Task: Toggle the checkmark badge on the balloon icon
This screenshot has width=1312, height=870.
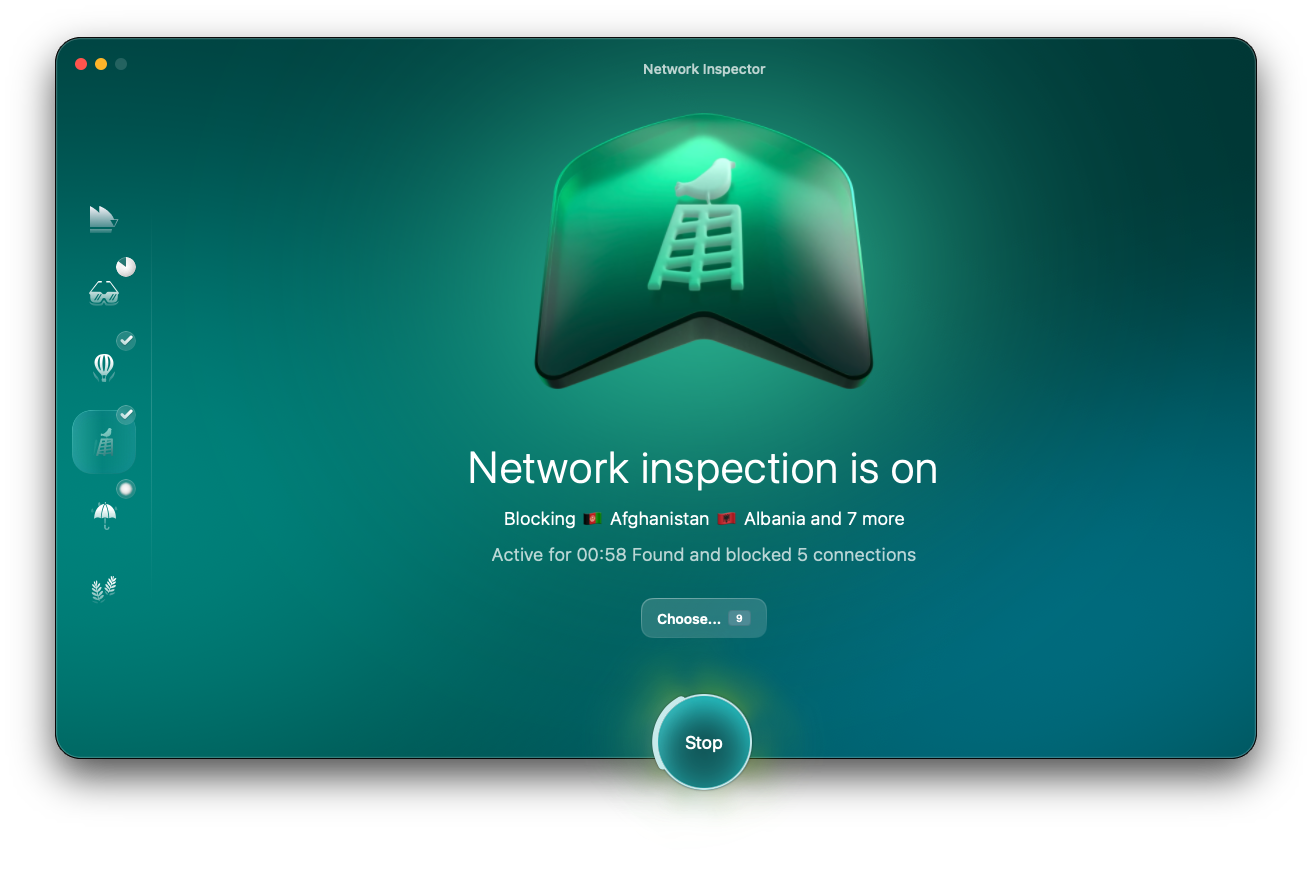Action: (126, 340)
